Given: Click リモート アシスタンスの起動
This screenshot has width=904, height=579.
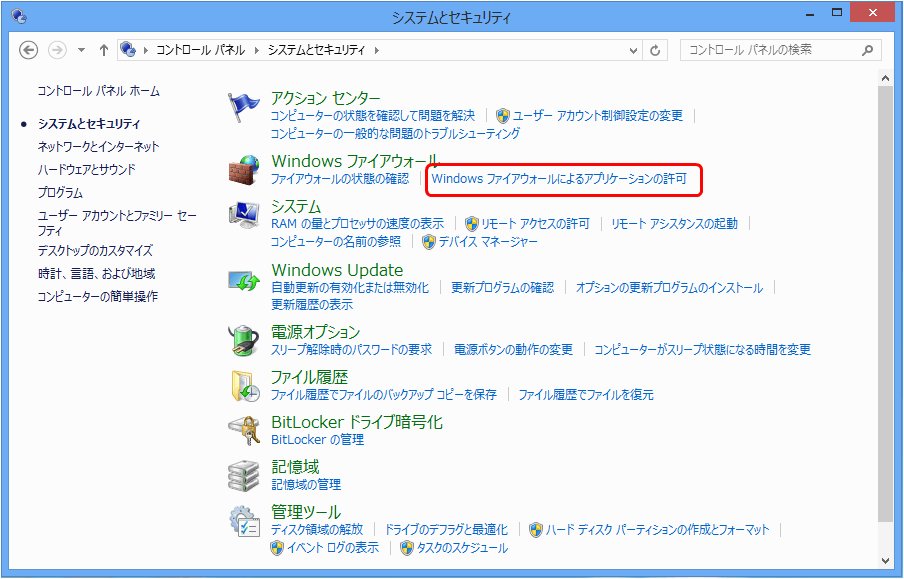Looking at the screenshot, I should pyautogui.click(x=675, y=224).
